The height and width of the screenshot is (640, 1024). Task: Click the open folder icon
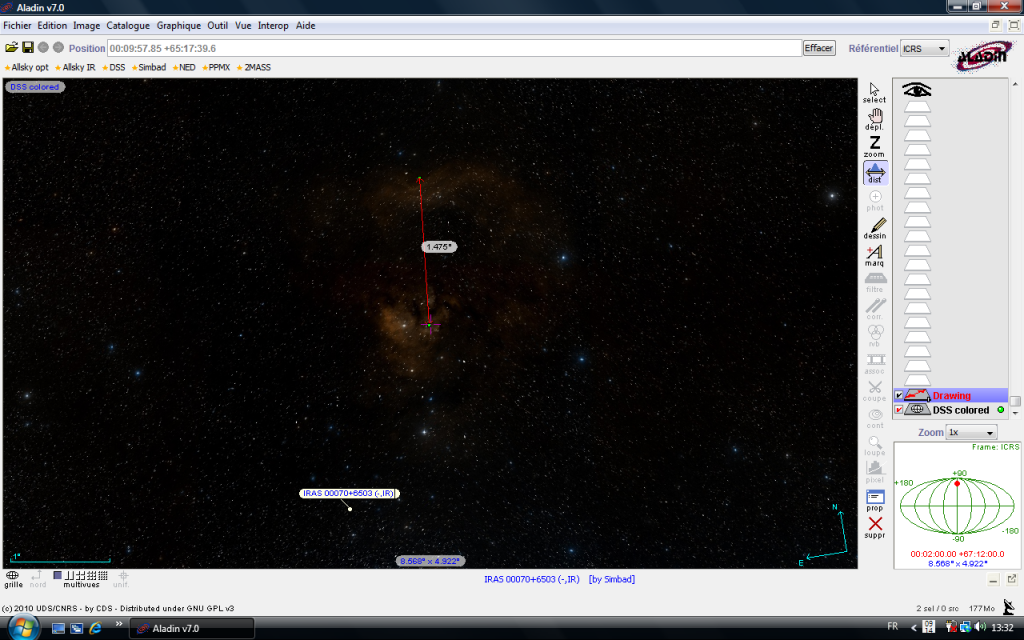point(12,47)
